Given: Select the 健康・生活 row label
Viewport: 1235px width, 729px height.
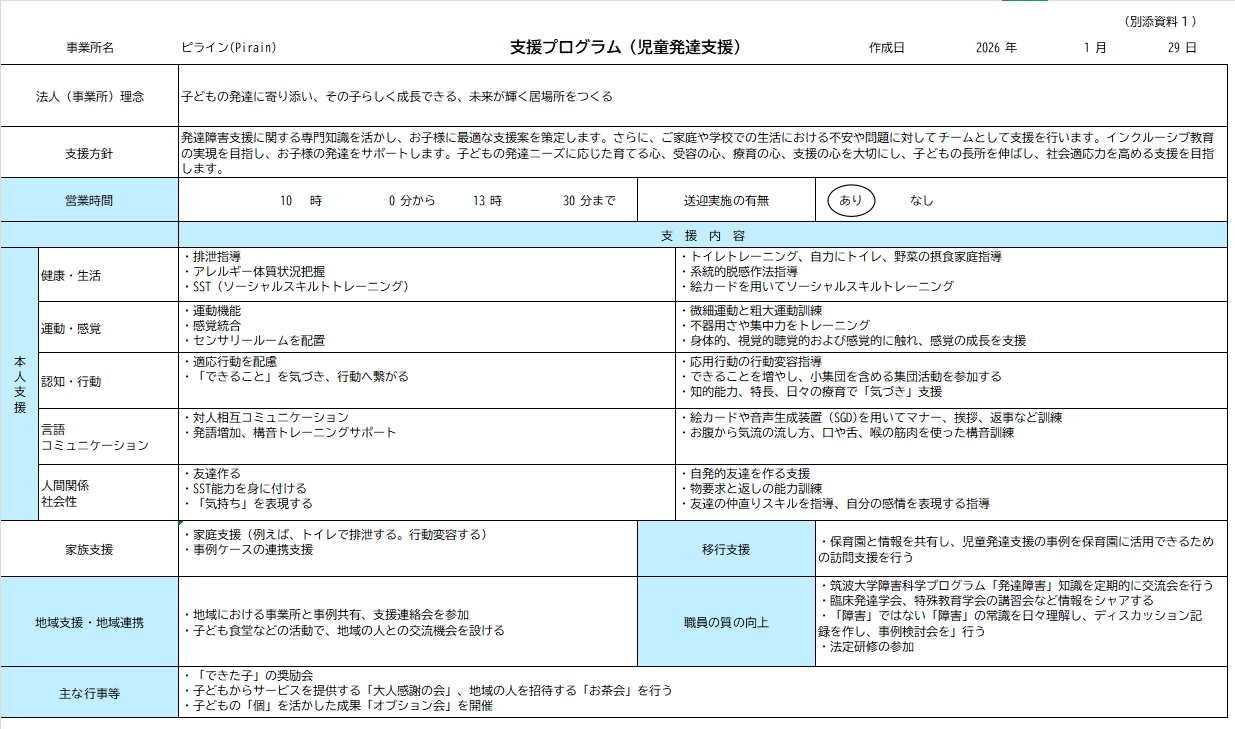Looking at the screenshot, I should (71, 275).
